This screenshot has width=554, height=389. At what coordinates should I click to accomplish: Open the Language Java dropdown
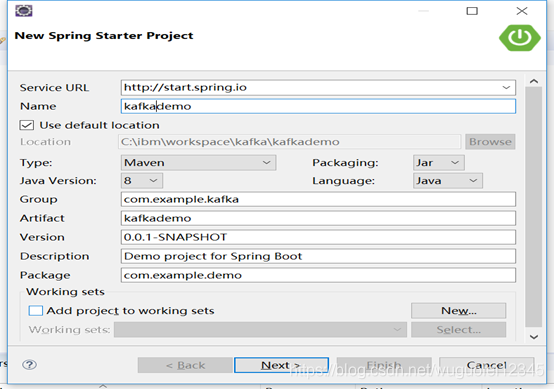pyautogui.click(x=448, y=181)
